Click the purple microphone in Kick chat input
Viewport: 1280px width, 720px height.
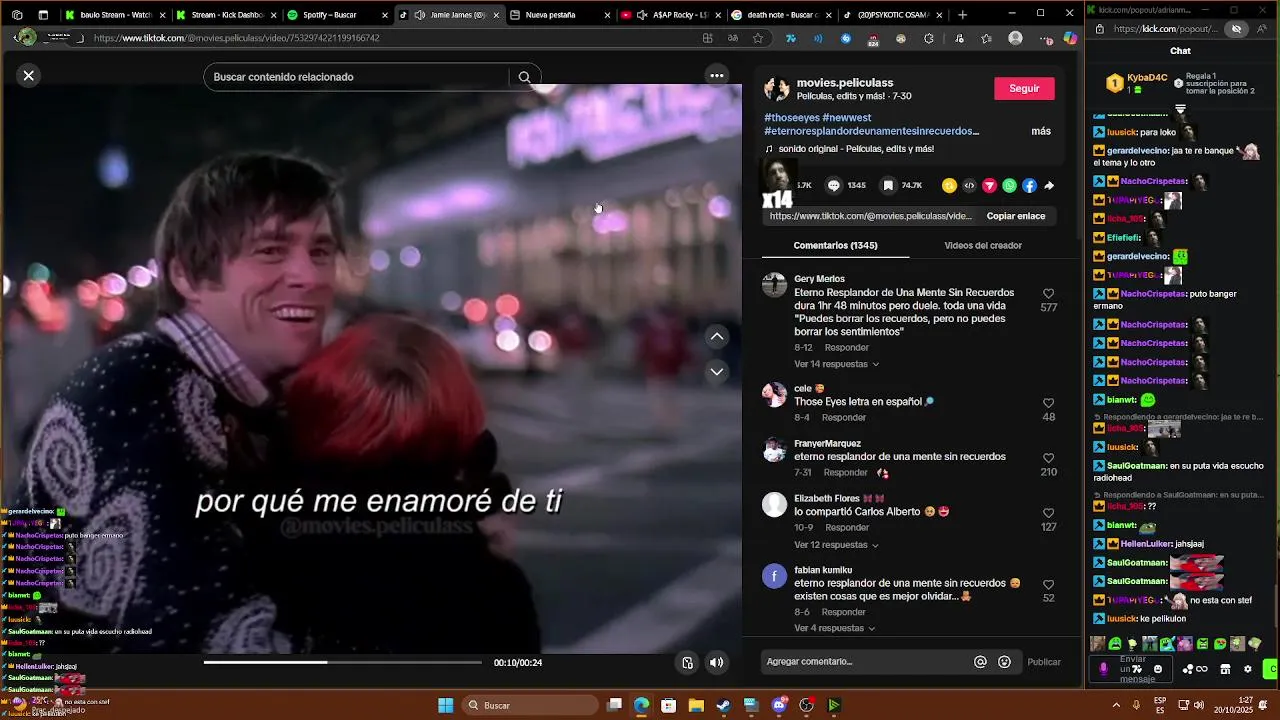pos(1104,669)
